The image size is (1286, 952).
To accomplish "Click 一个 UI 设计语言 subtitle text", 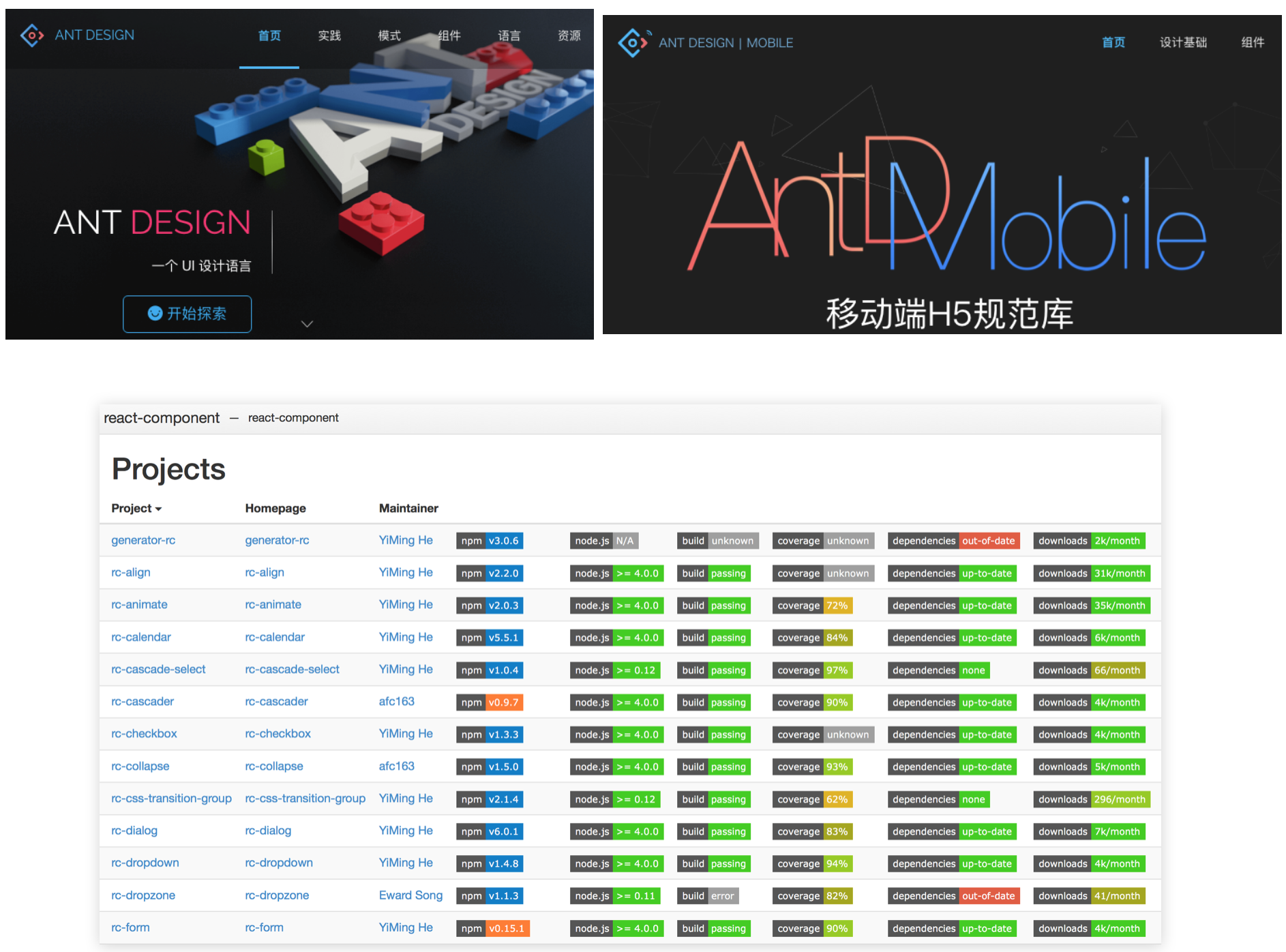I will (x=201, y=266).
